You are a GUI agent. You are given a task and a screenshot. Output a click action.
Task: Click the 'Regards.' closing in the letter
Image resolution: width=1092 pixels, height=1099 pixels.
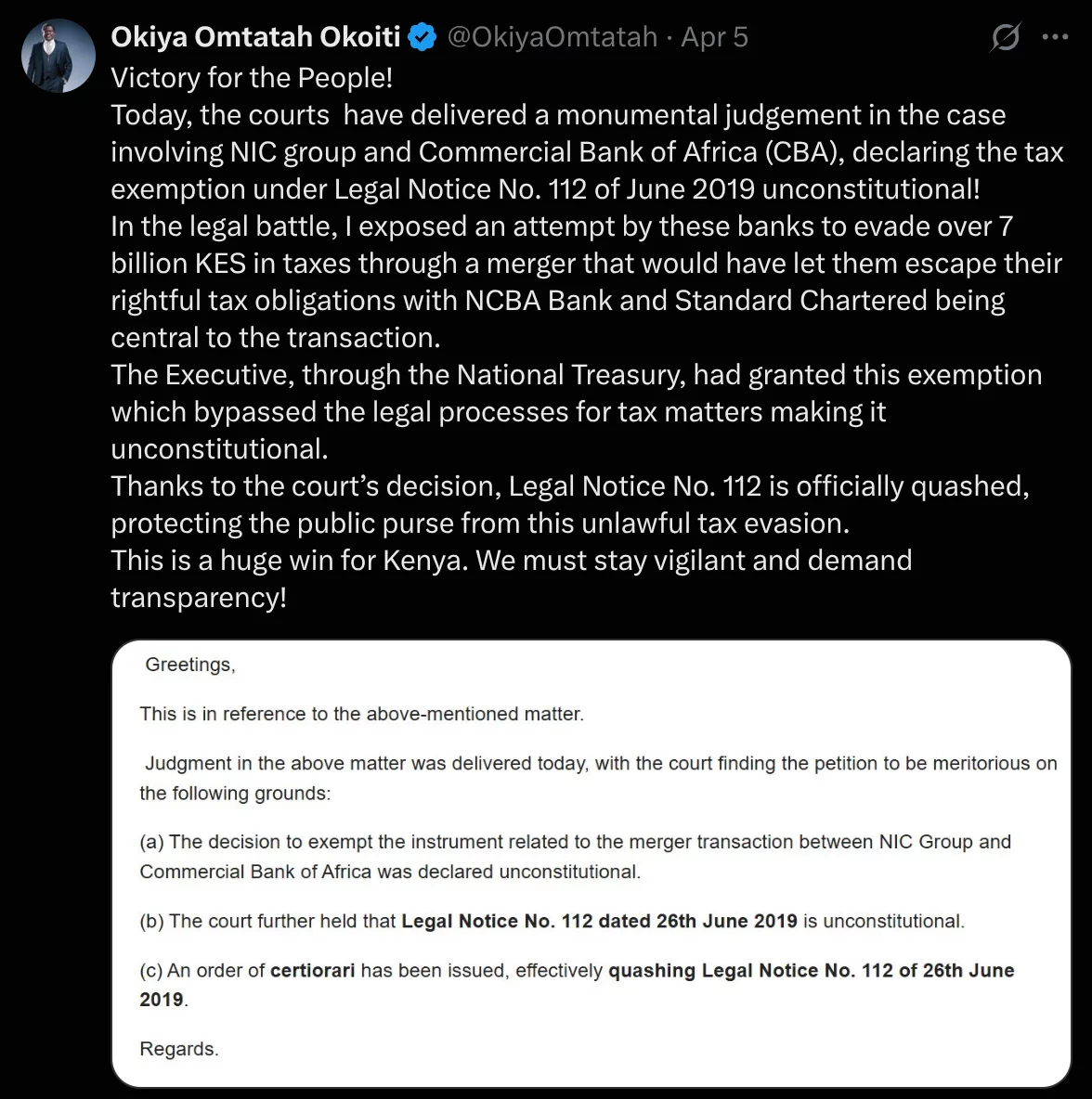click(179, 1049)
